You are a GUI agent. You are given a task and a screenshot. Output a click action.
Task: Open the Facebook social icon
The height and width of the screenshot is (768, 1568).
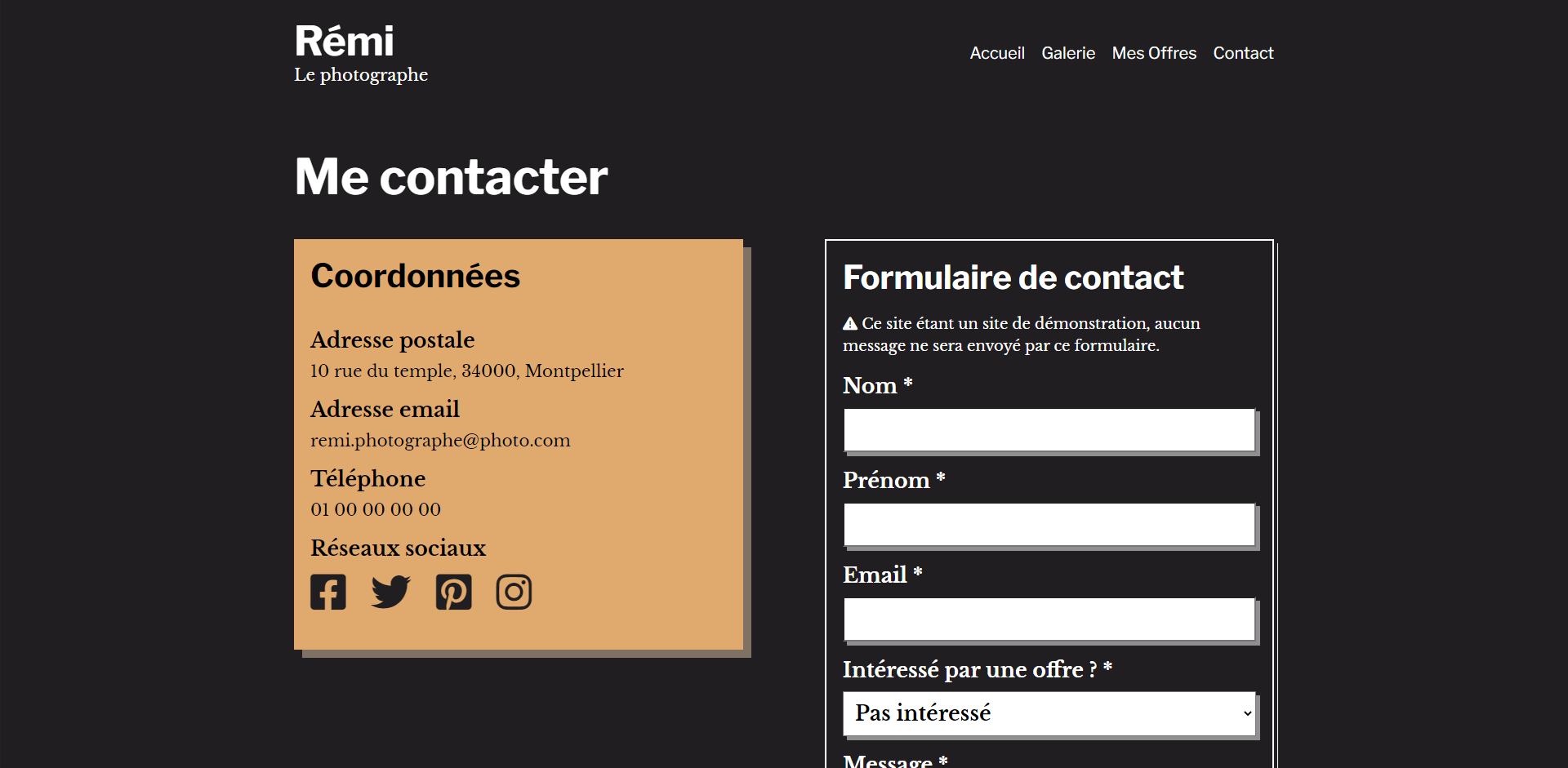(328, 592)
